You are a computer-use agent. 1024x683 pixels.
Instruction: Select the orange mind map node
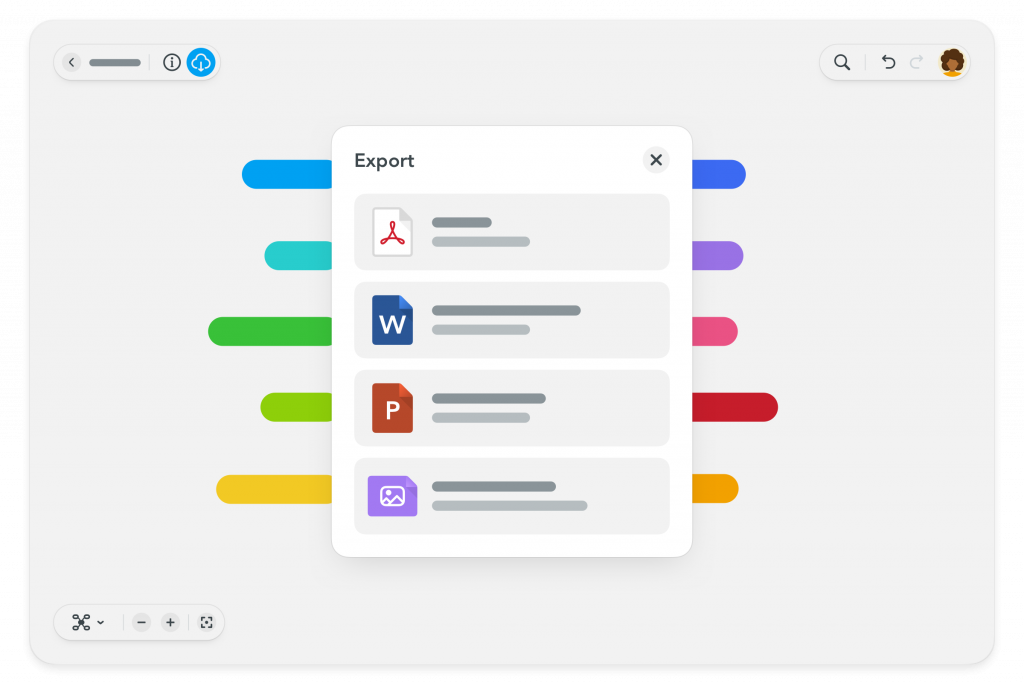click(715, 489)
